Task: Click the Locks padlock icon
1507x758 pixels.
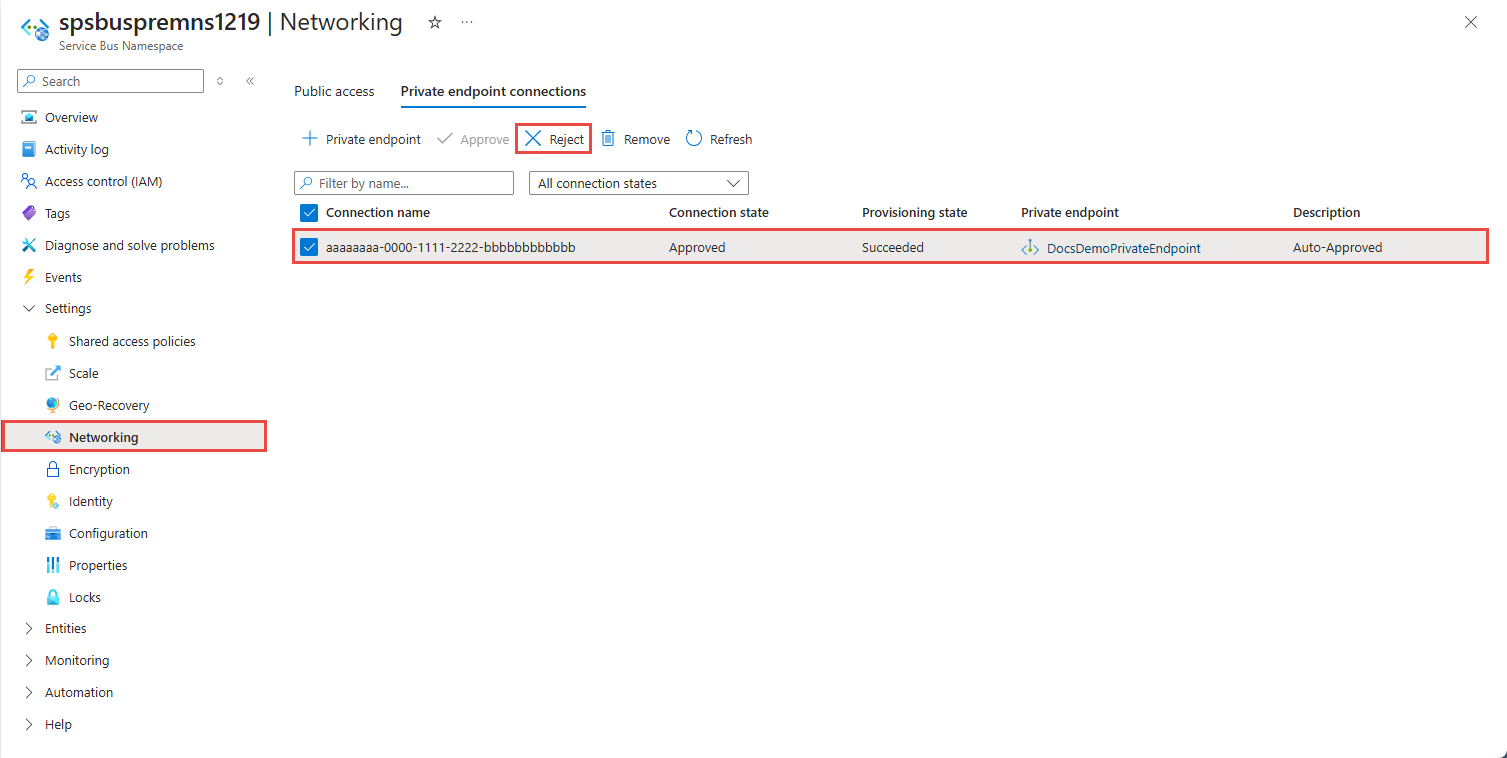Action: coord(53,597)
